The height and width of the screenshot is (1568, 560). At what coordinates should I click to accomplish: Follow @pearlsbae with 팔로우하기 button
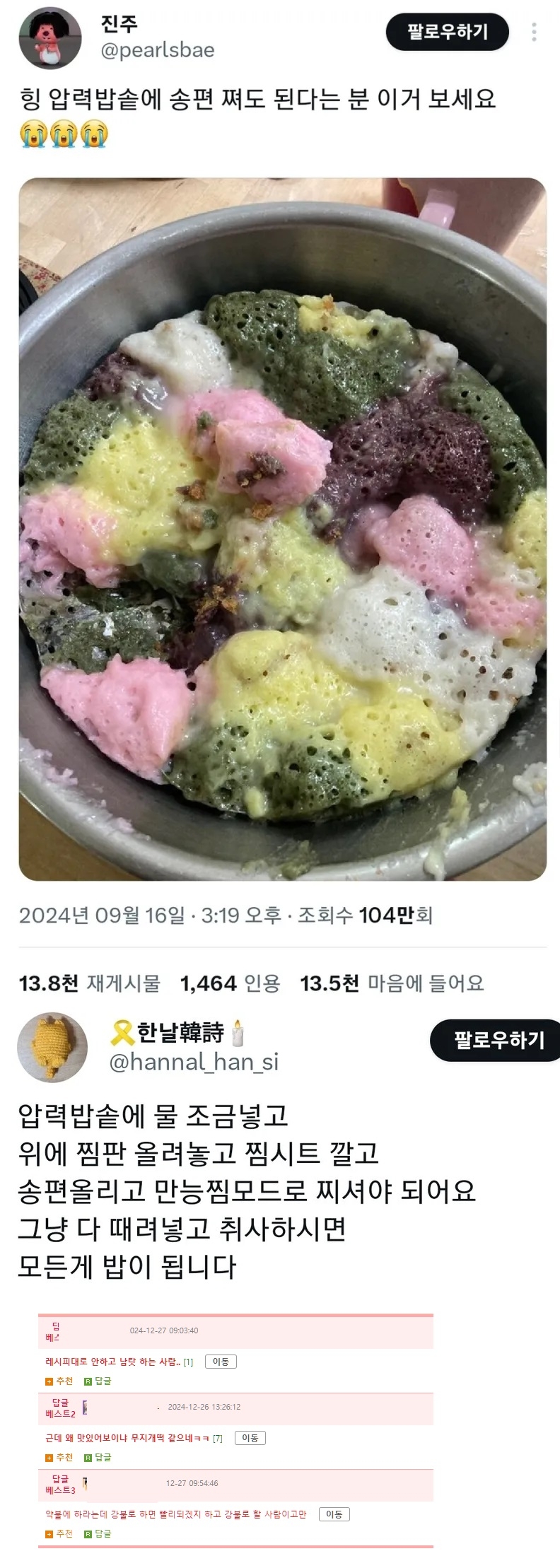447,32
